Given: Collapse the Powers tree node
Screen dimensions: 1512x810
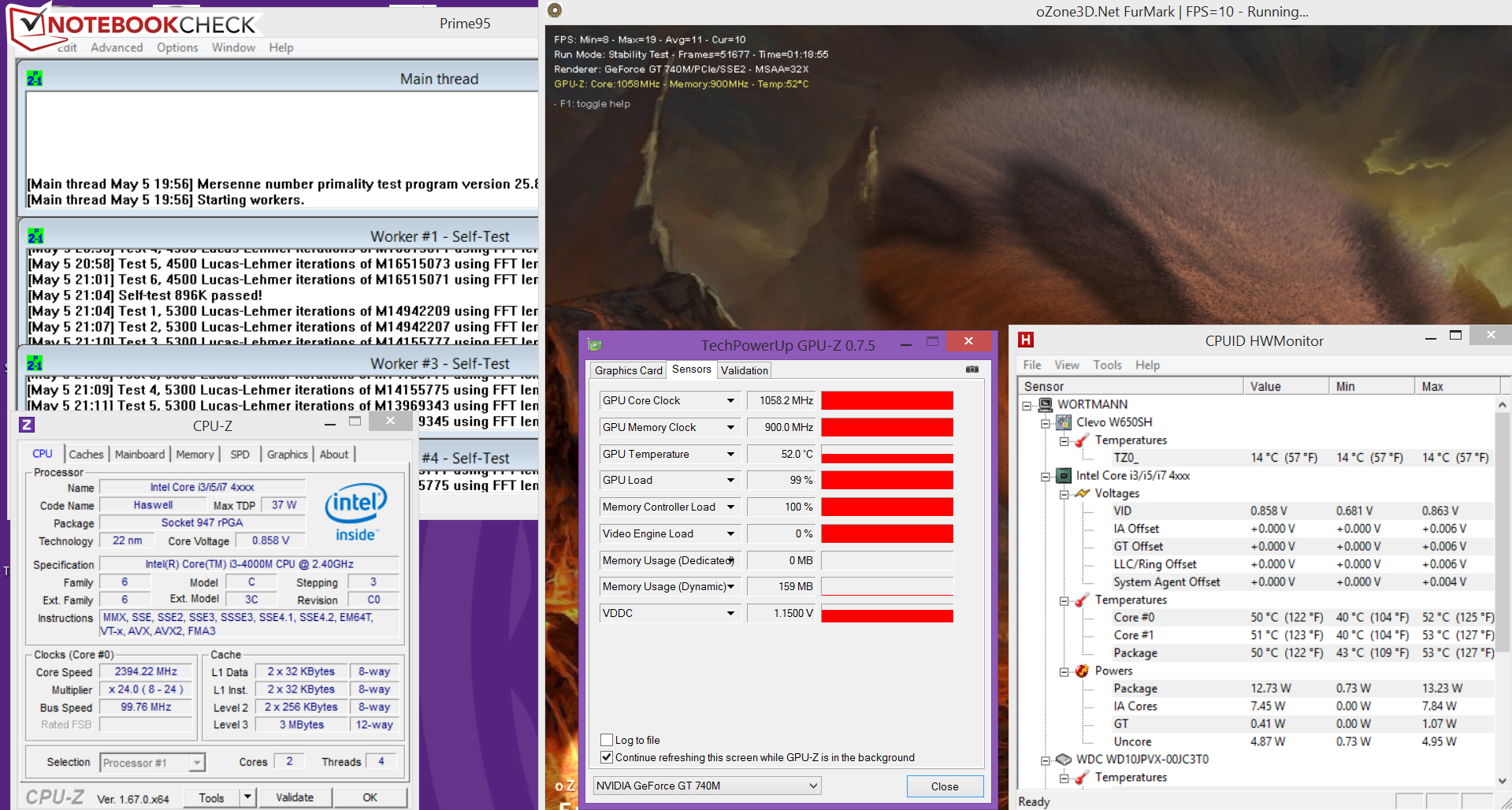Looking at the screenshot, I should tap(1064, 672).
